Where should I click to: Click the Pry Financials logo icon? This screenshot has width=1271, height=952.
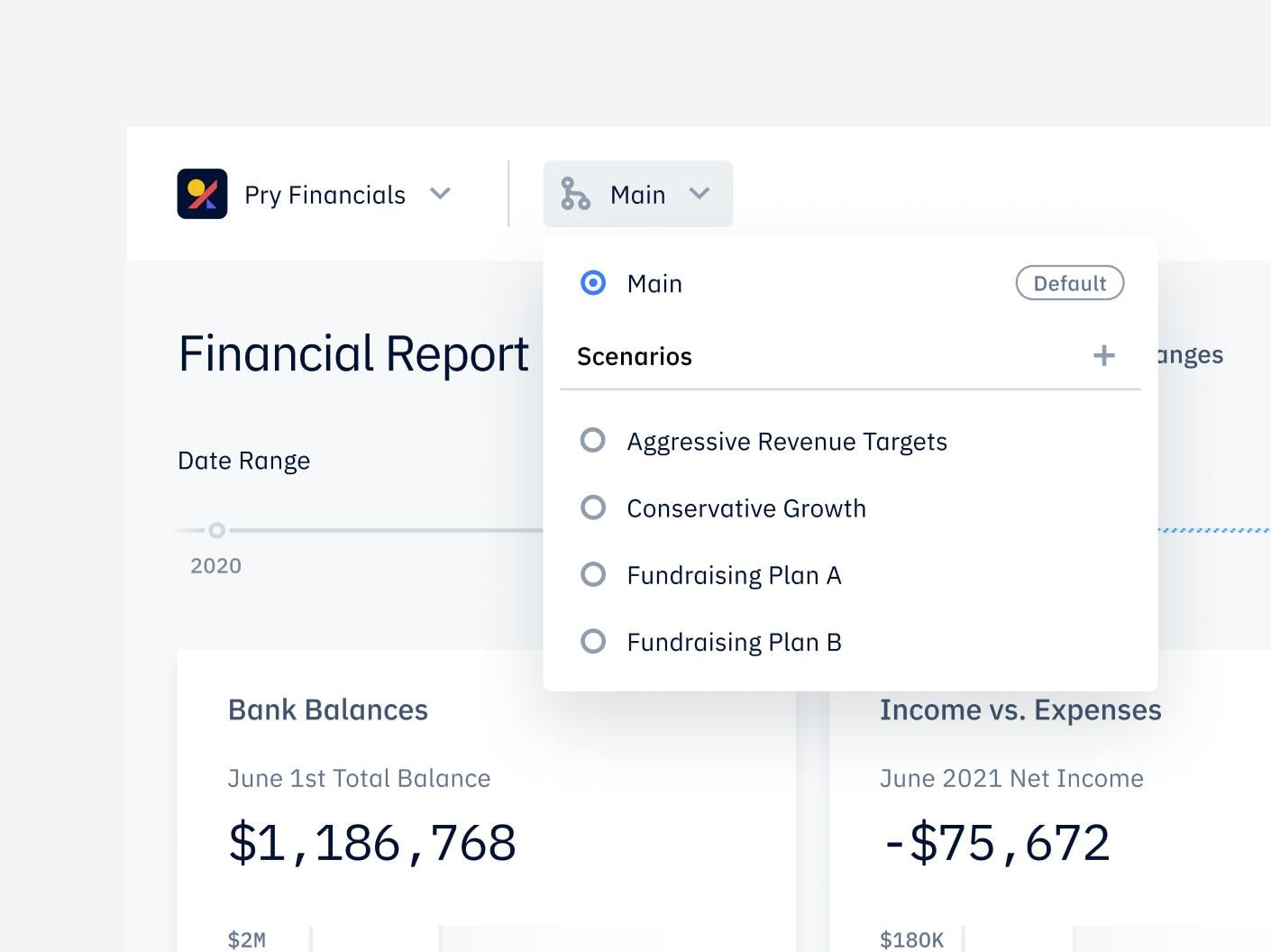202,194
